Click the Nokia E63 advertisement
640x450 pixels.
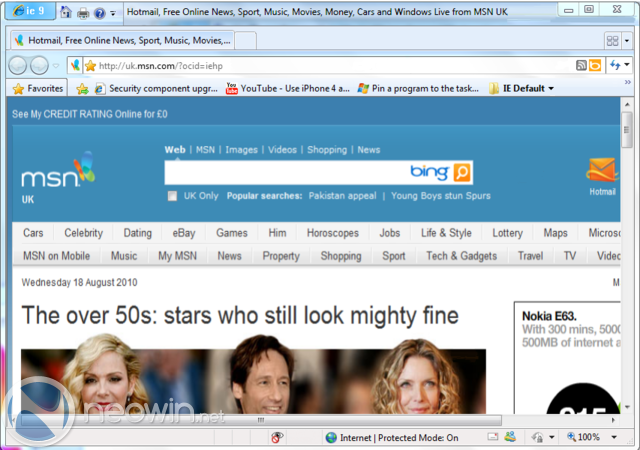[x=567, y=358]
